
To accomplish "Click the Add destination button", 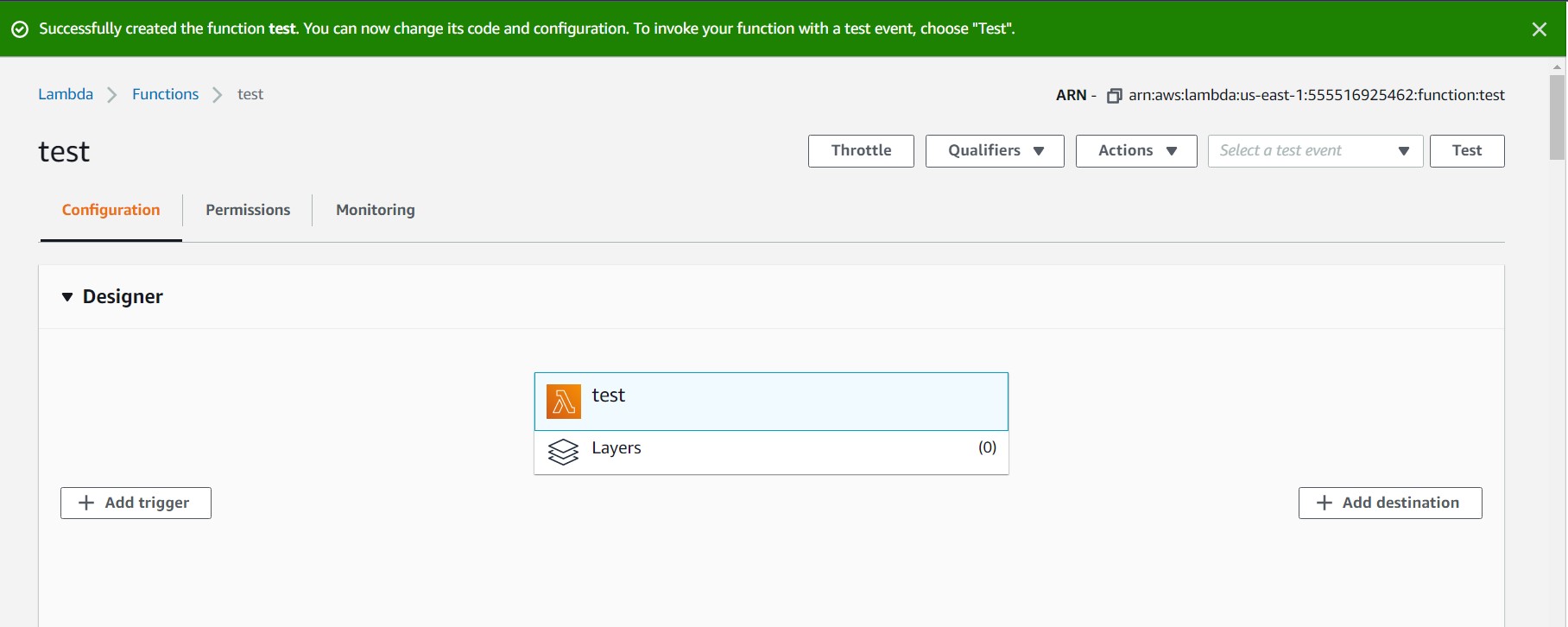I will [x=1390, y=503].
